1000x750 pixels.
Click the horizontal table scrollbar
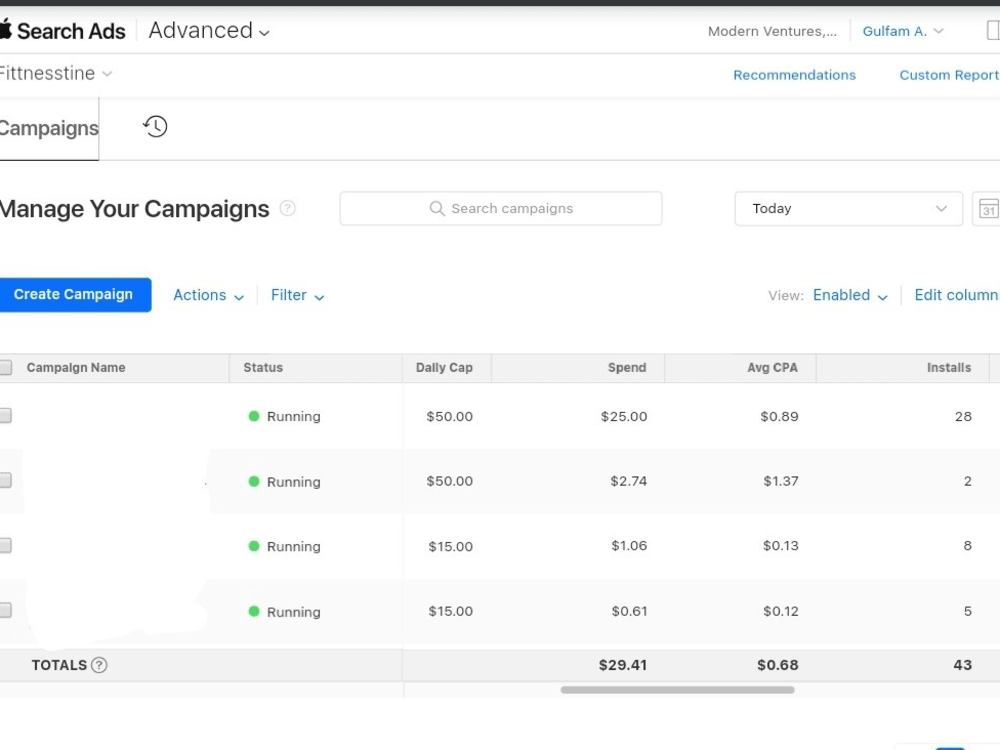click(x=677, y=689)
